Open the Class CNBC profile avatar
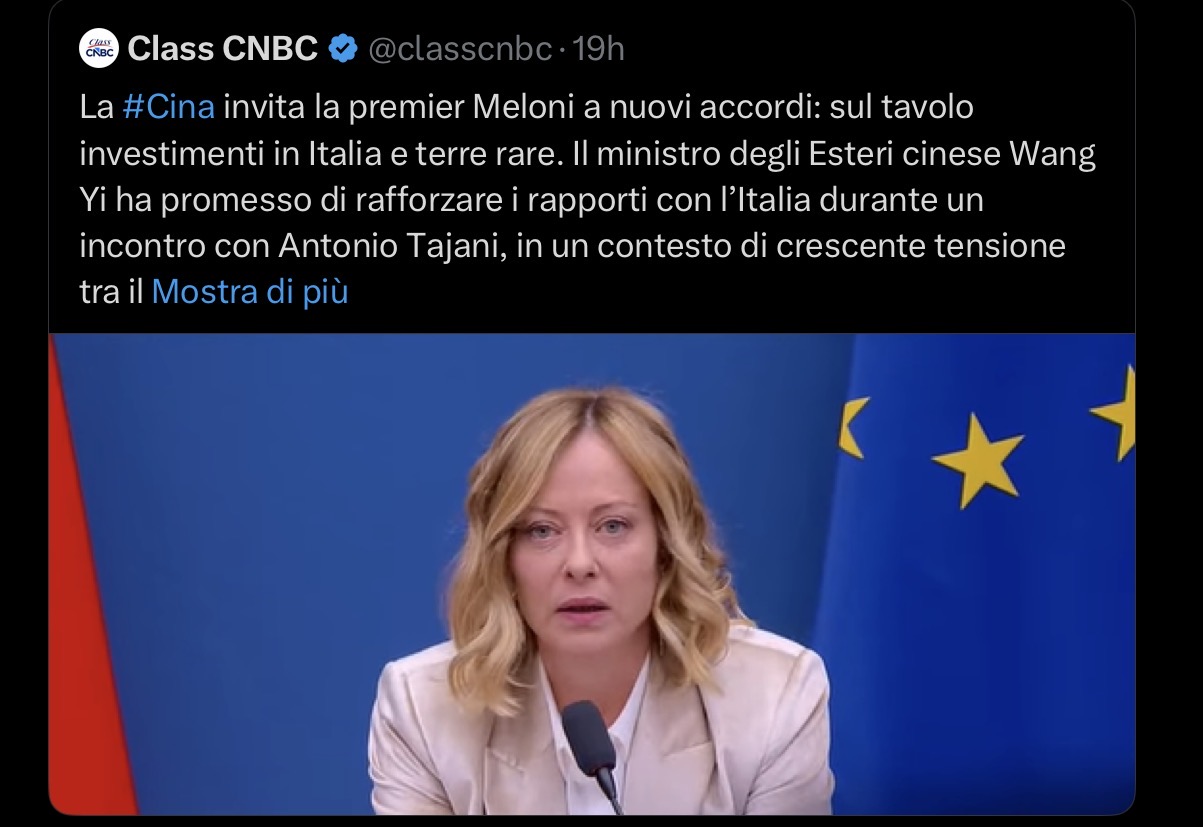Viewport: 1203px width, 827px height. [x=98, y=48]
